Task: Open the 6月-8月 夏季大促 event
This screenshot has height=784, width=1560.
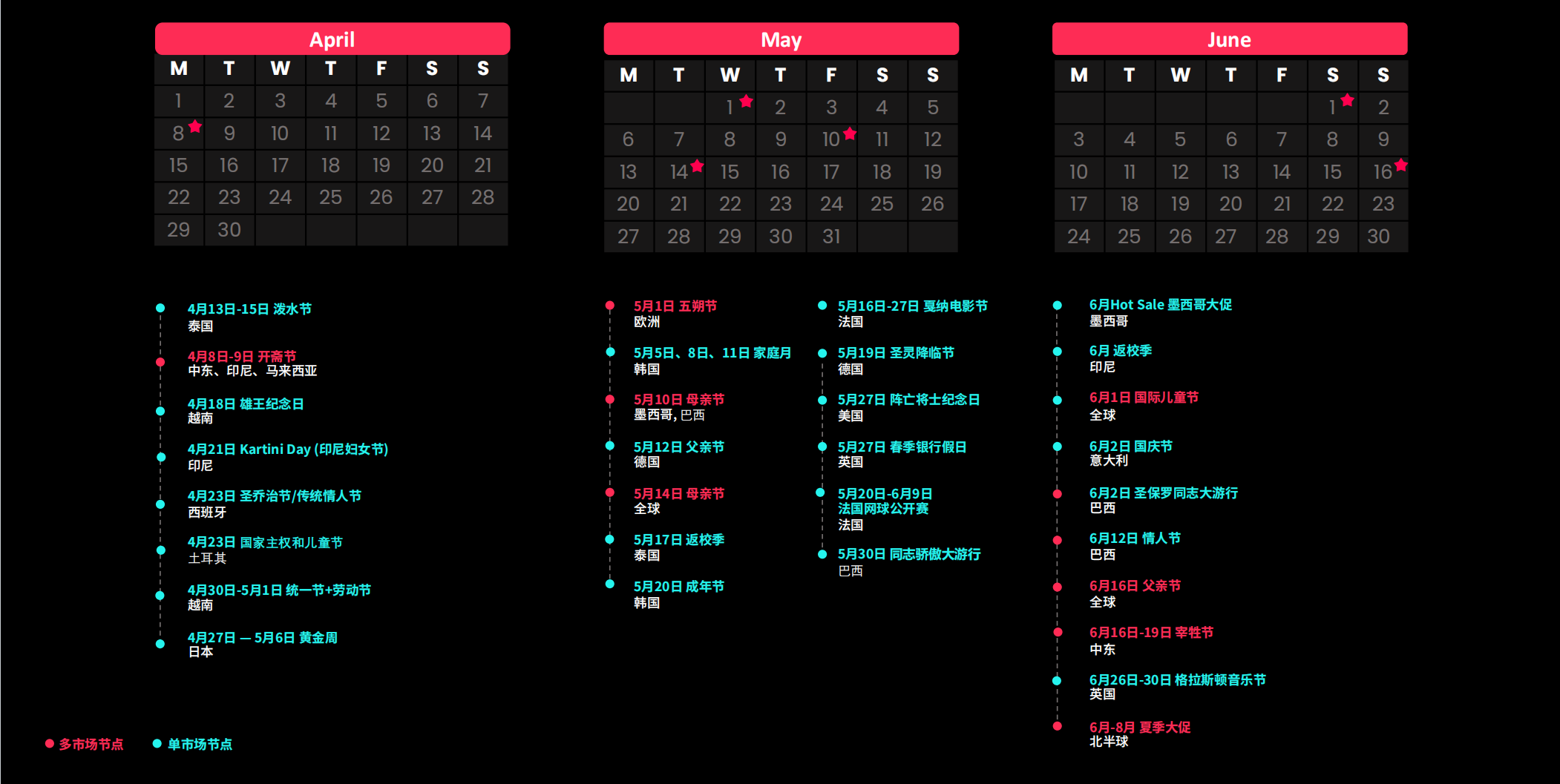Action: pos(1139,727)
